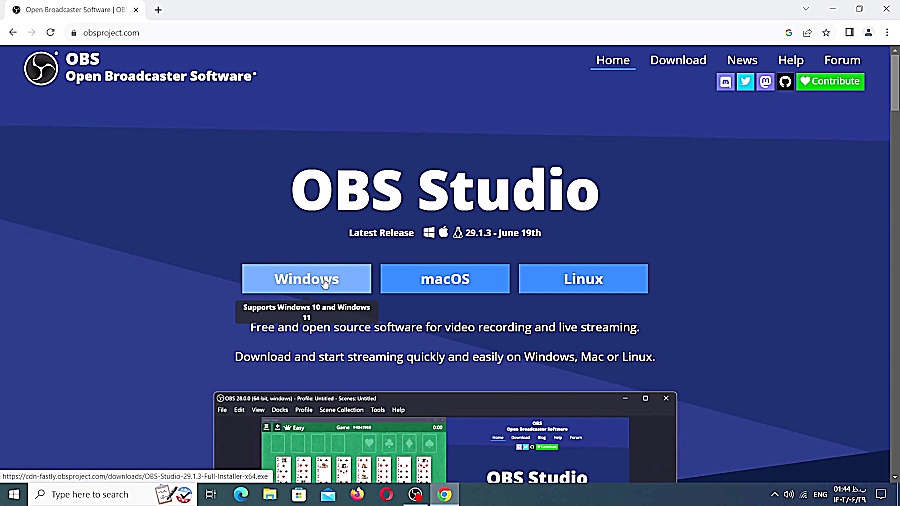Open OBS Studio taskbar icon
The height and width of the screenshot is (506, 900).
click(416, 494)
